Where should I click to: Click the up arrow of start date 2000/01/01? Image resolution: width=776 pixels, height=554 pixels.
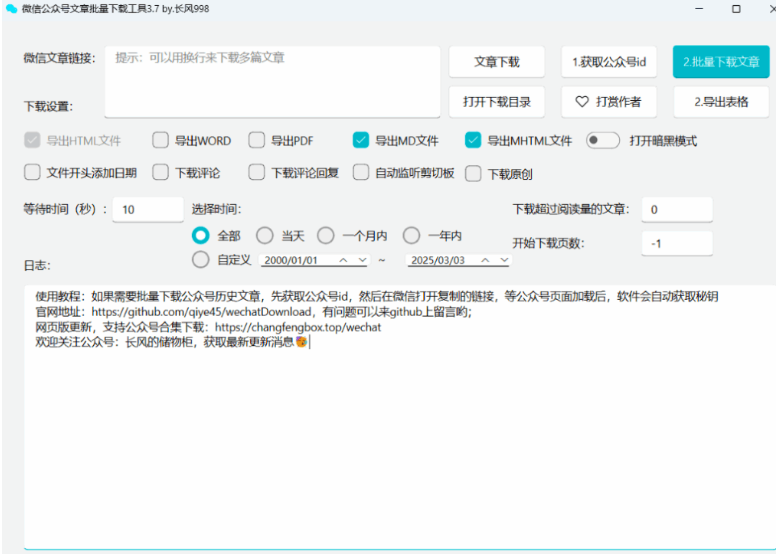tap(343, 260)
